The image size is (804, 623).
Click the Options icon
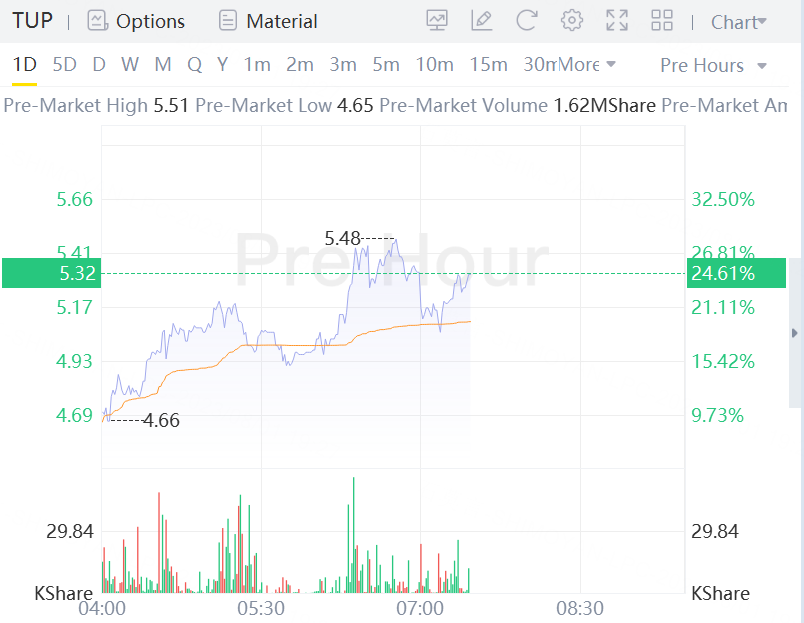click(x=97, y=20)
